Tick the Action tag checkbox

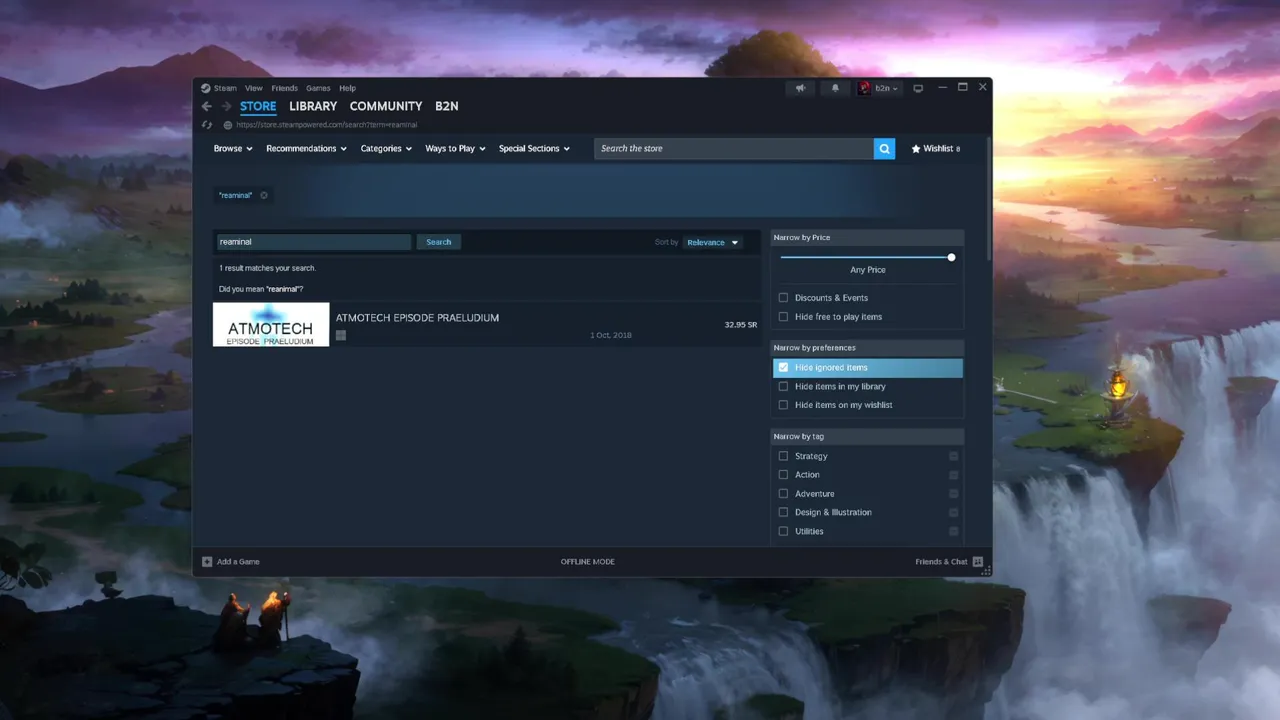tap(783, 475)
